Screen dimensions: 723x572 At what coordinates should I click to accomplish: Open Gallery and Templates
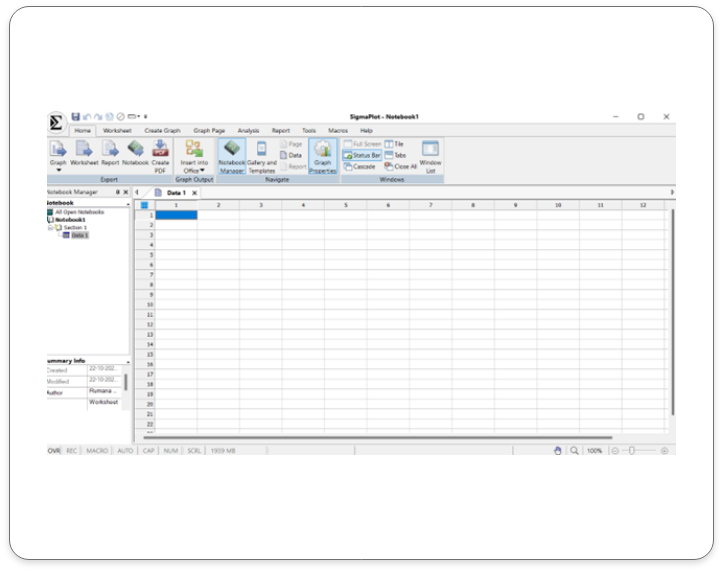pos(261,150)
